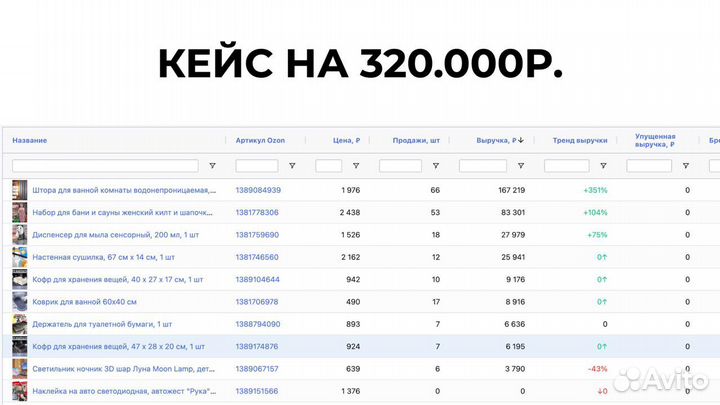Open product Коврик для ванной 60х40 см

84,302
